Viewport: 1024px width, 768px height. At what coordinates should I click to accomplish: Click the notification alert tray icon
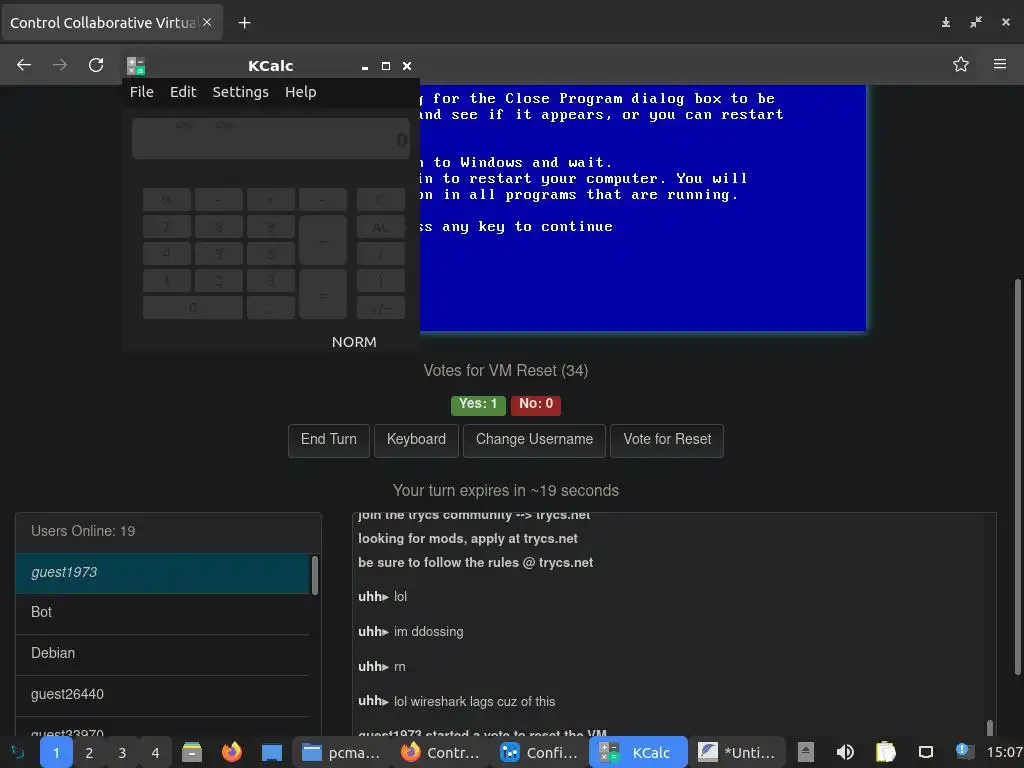click(x=964, y=751)
